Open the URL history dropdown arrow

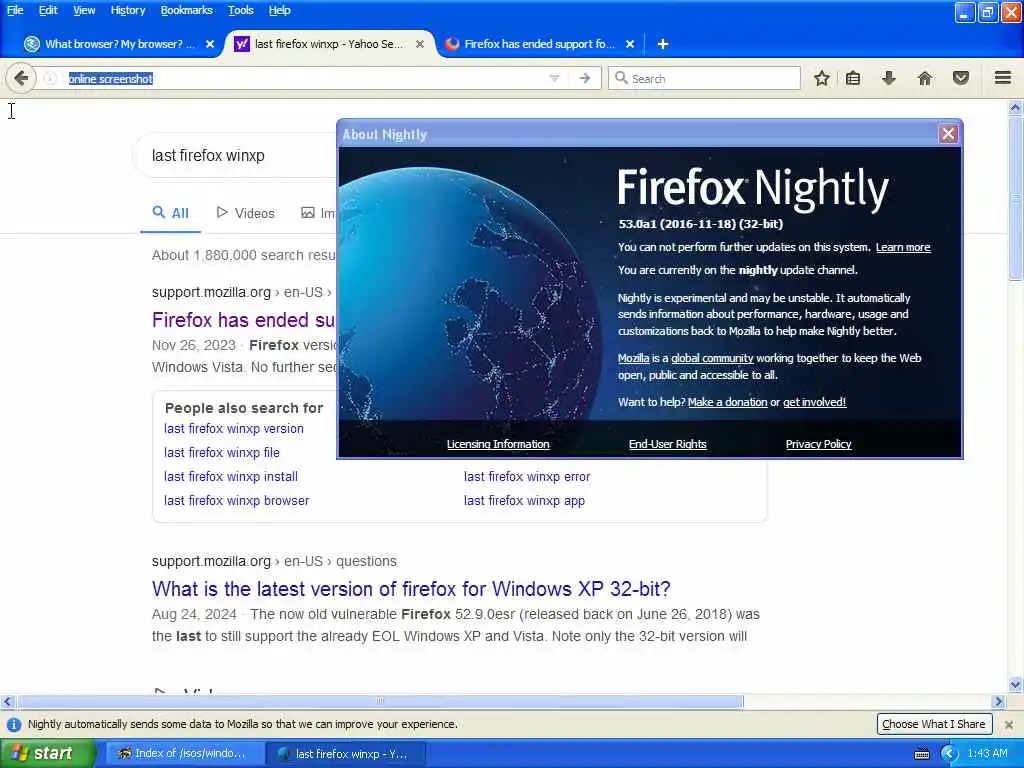[554, 78]
